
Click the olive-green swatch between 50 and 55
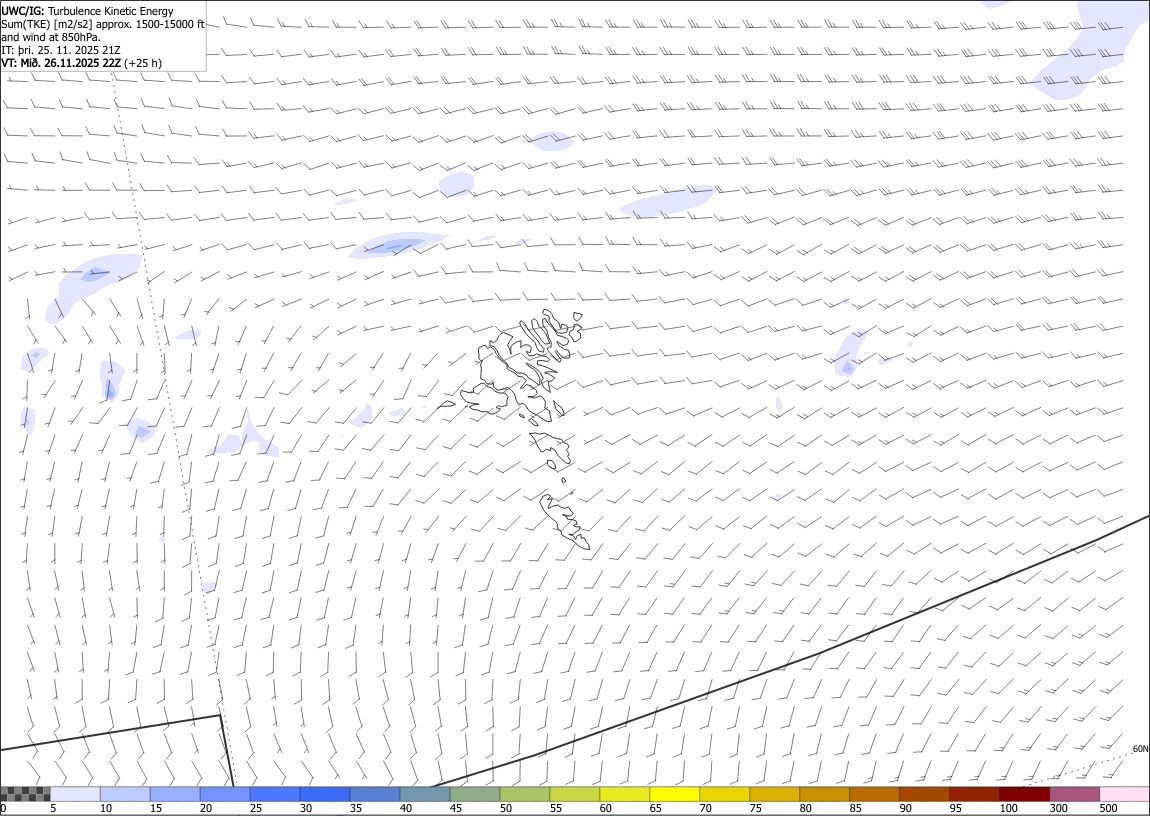[524, 794]
